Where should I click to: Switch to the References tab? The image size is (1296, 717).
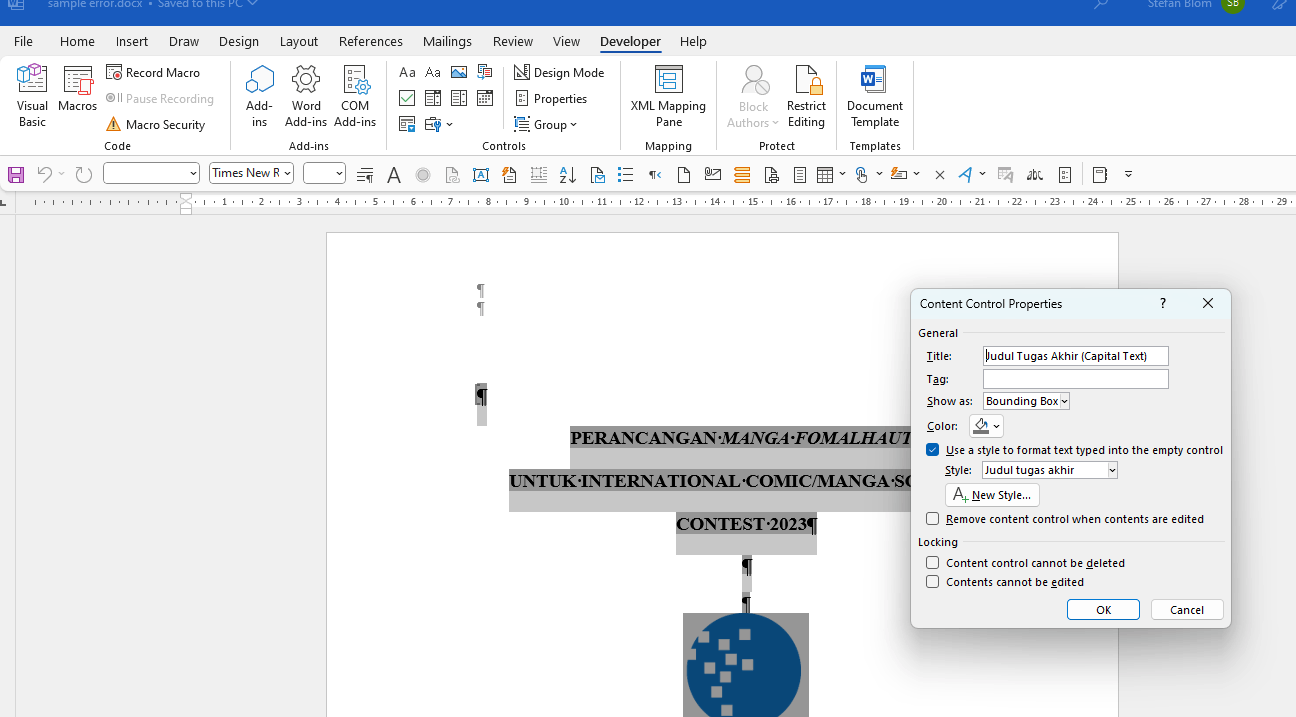coord(370,41)
